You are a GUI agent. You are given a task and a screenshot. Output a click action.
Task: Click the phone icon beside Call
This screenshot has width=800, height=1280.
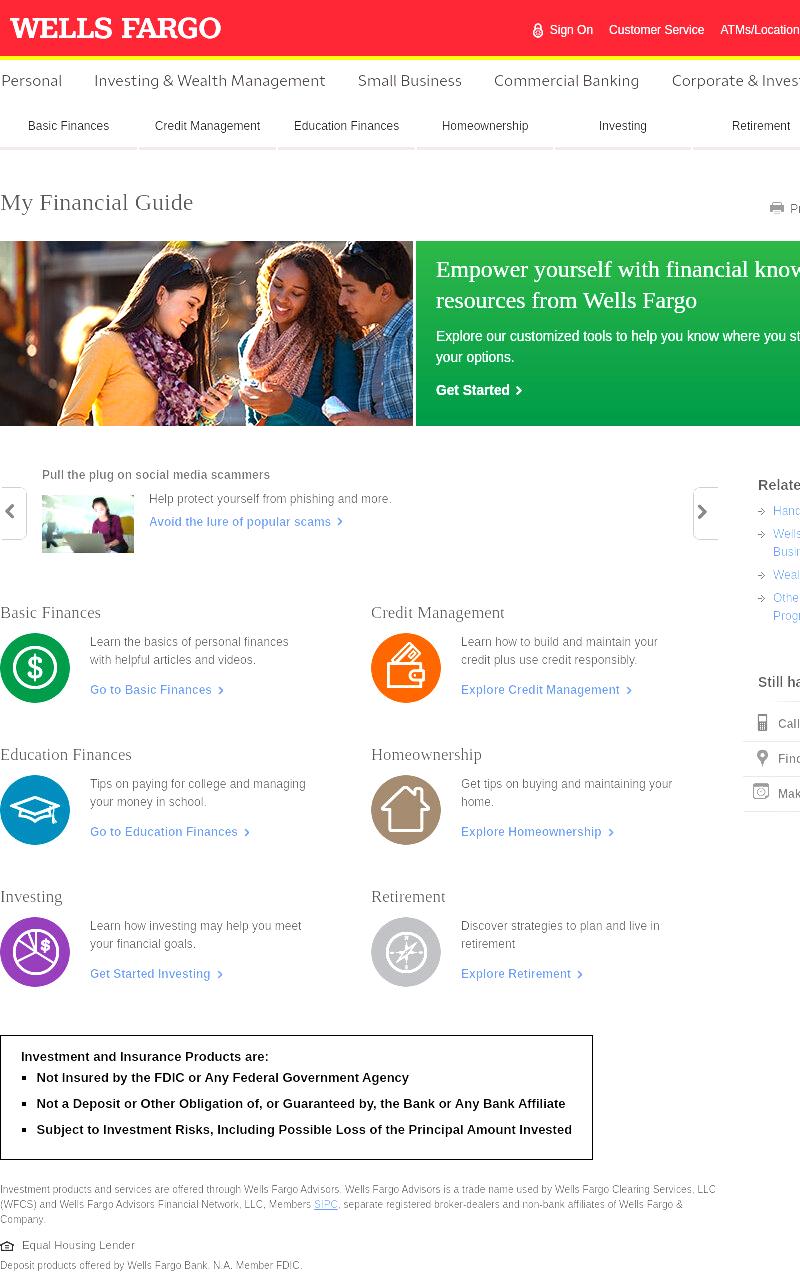click(x=762, y=723)
